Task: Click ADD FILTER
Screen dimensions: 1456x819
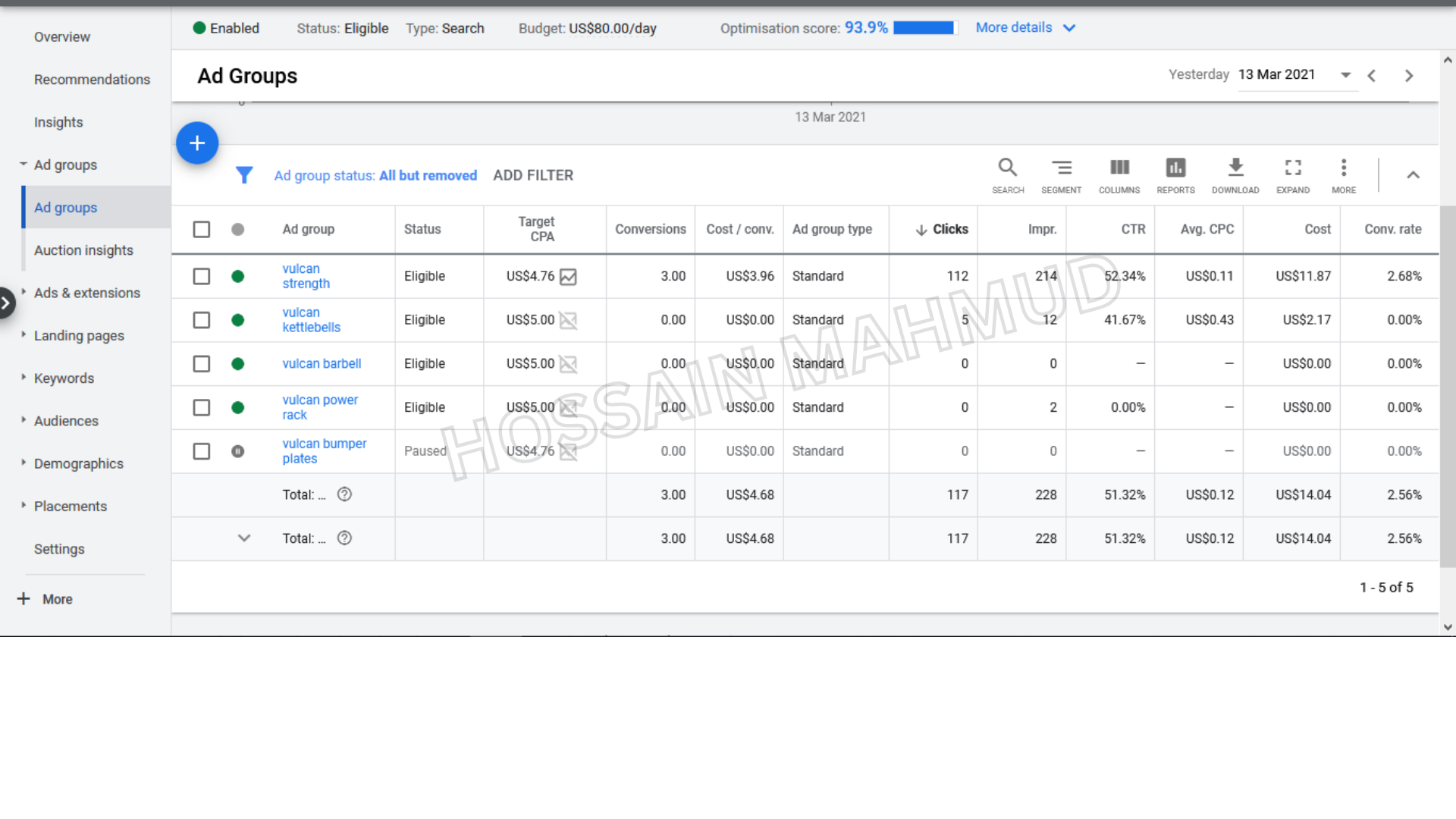Action: point(533,175)
